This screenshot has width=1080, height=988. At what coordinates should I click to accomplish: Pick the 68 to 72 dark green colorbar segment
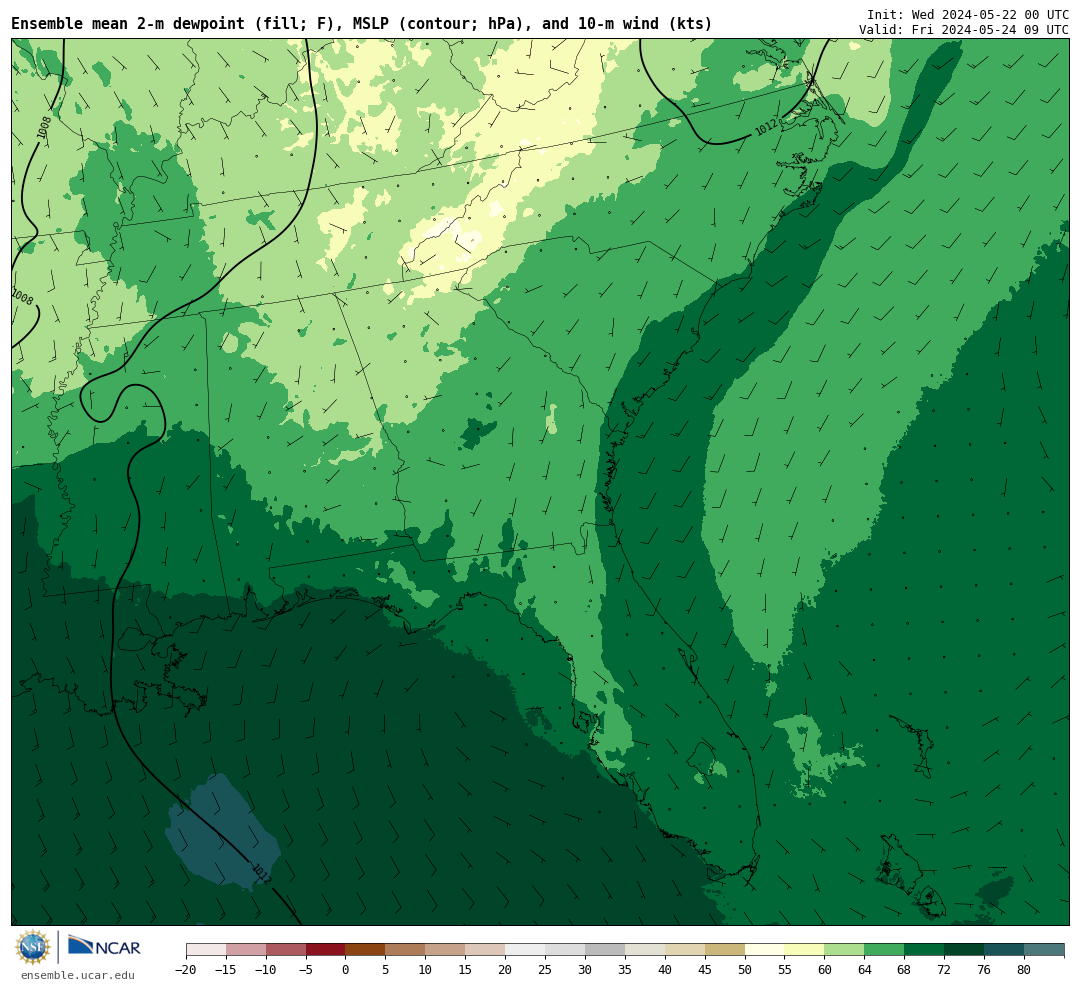(925, 950)
